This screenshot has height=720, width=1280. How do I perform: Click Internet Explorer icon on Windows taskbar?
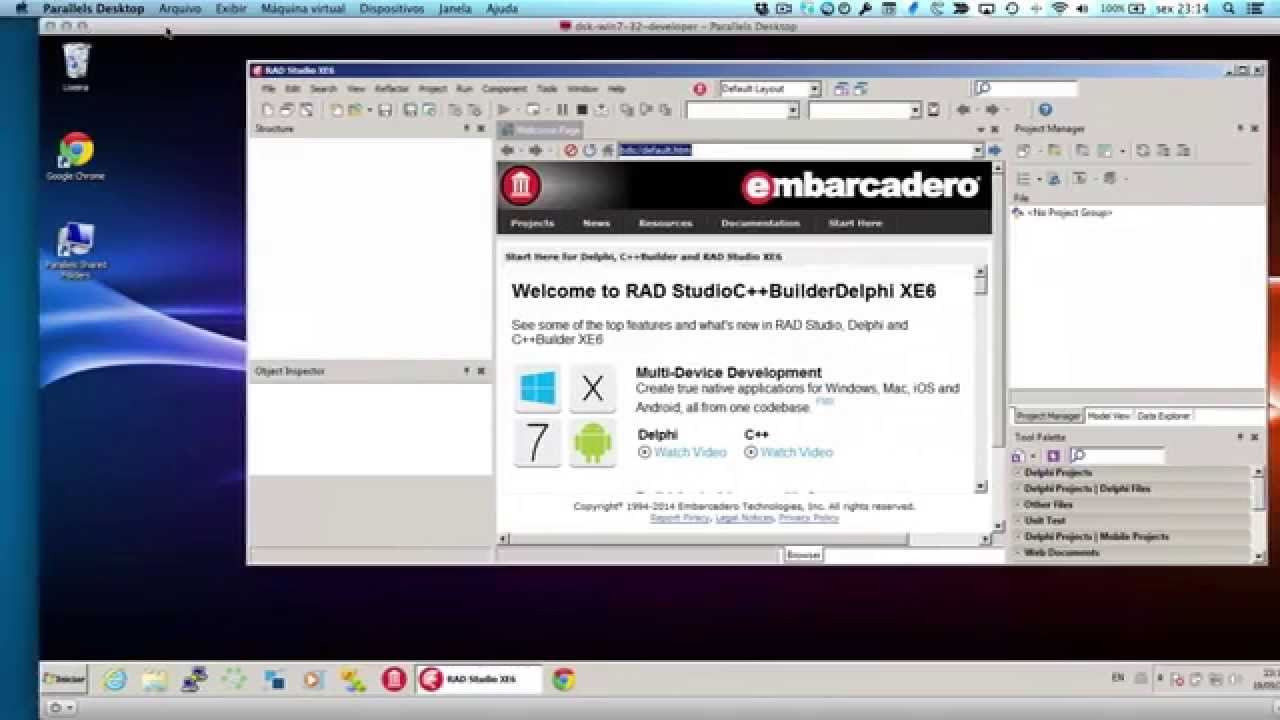(115, 680)
